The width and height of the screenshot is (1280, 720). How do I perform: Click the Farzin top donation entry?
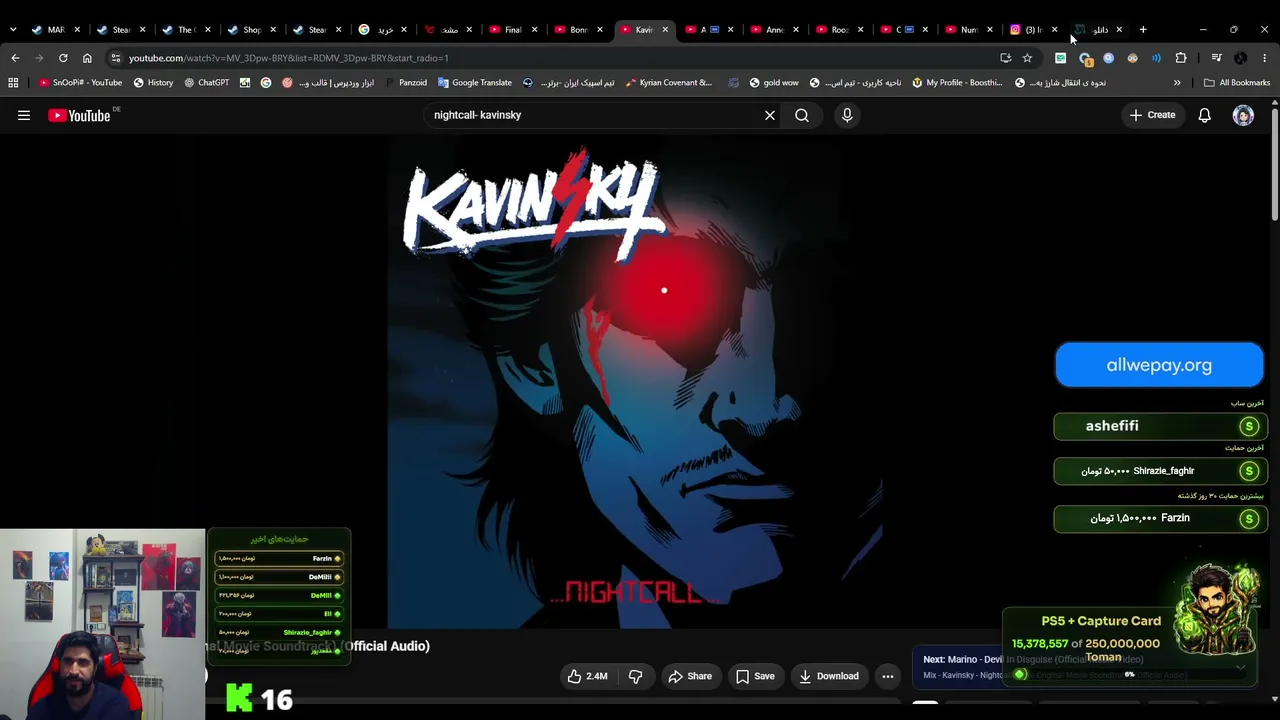(x=1160, y=518)
